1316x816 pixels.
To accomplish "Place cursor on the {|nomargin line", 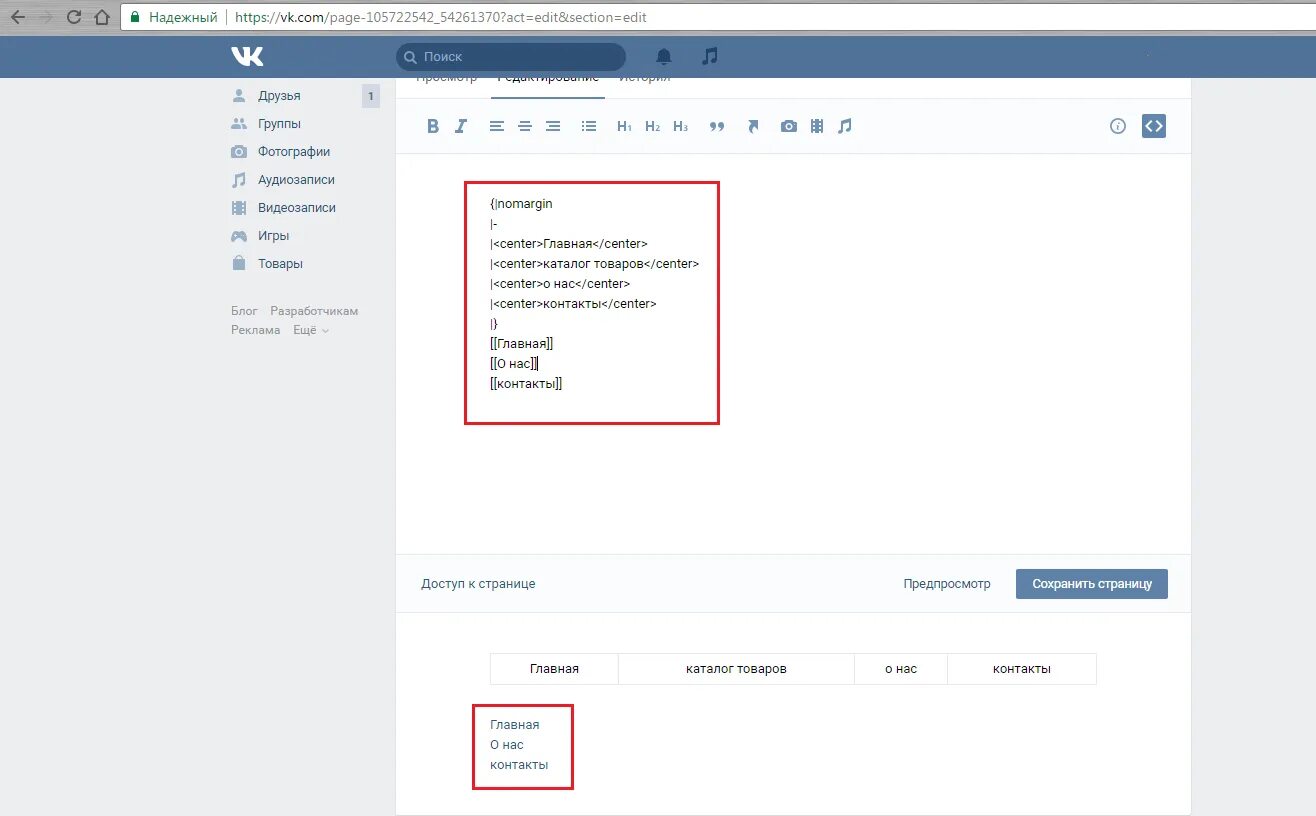I will click(521, 204).
